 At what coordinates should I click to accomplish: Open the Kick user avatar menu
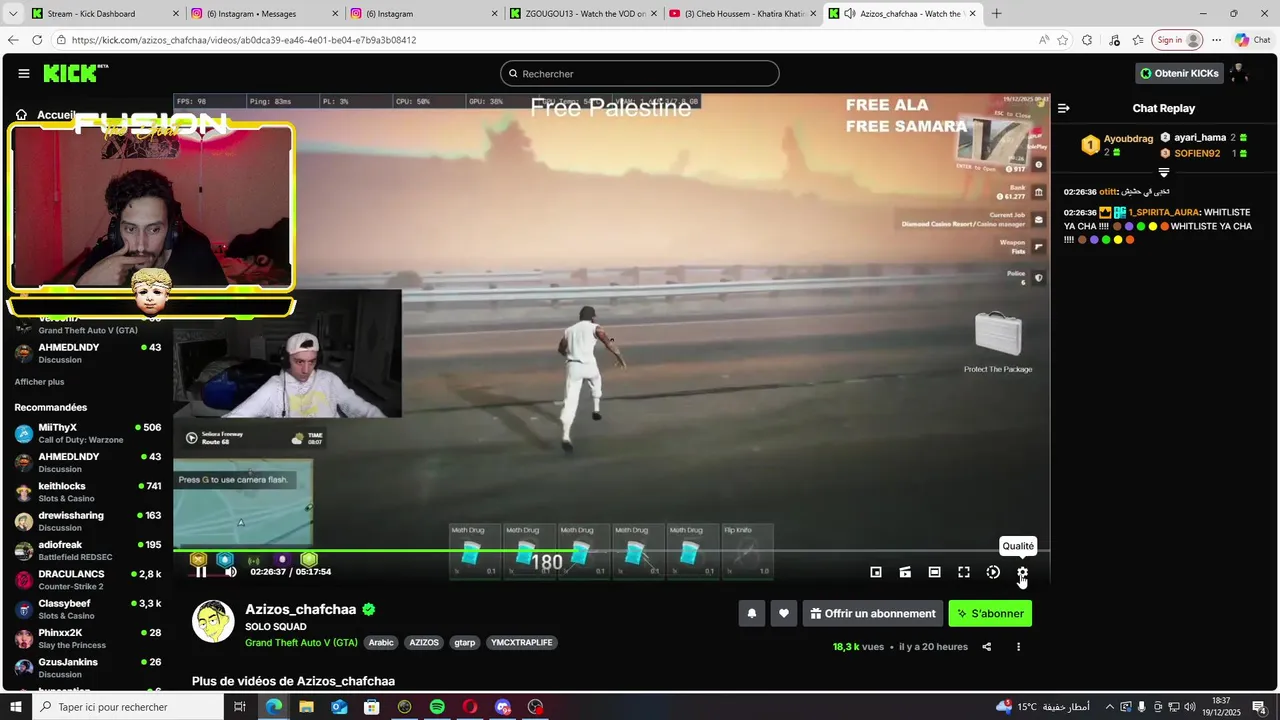(1239, 73)
